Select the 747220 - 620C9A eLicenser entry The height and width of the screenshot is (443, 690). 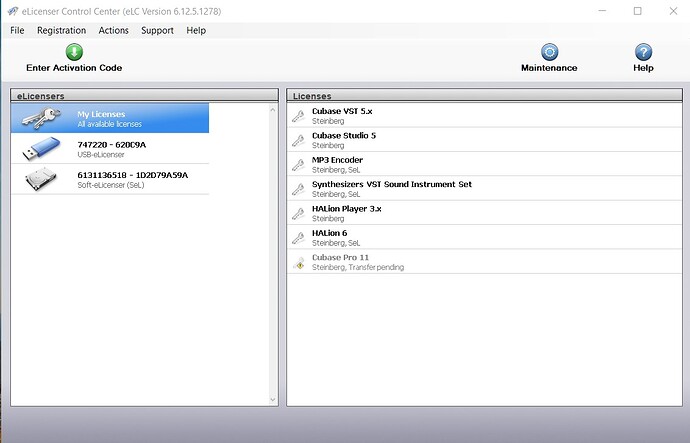[x=110, y=149]
